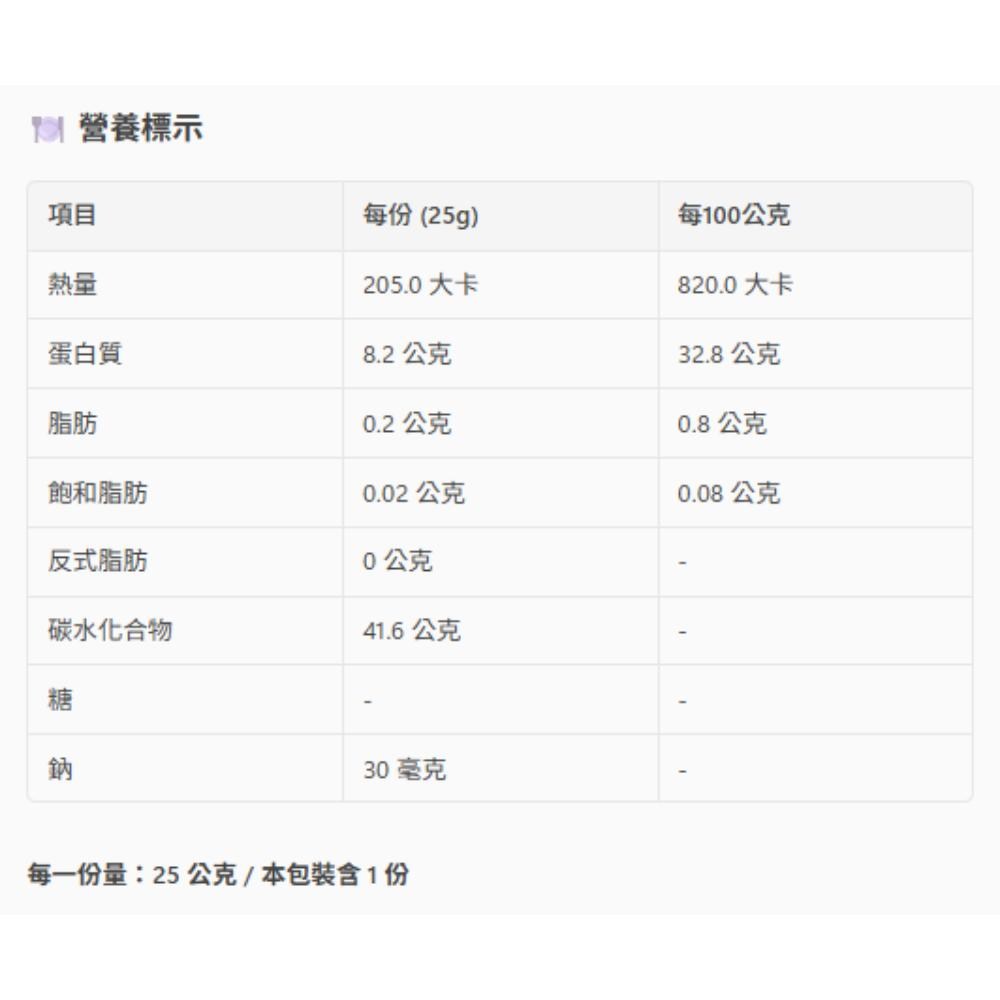Click the 8.2 公克 protein value
Image resolution: width=1000 pixels, height=1000 pixels.
point(407,354)
